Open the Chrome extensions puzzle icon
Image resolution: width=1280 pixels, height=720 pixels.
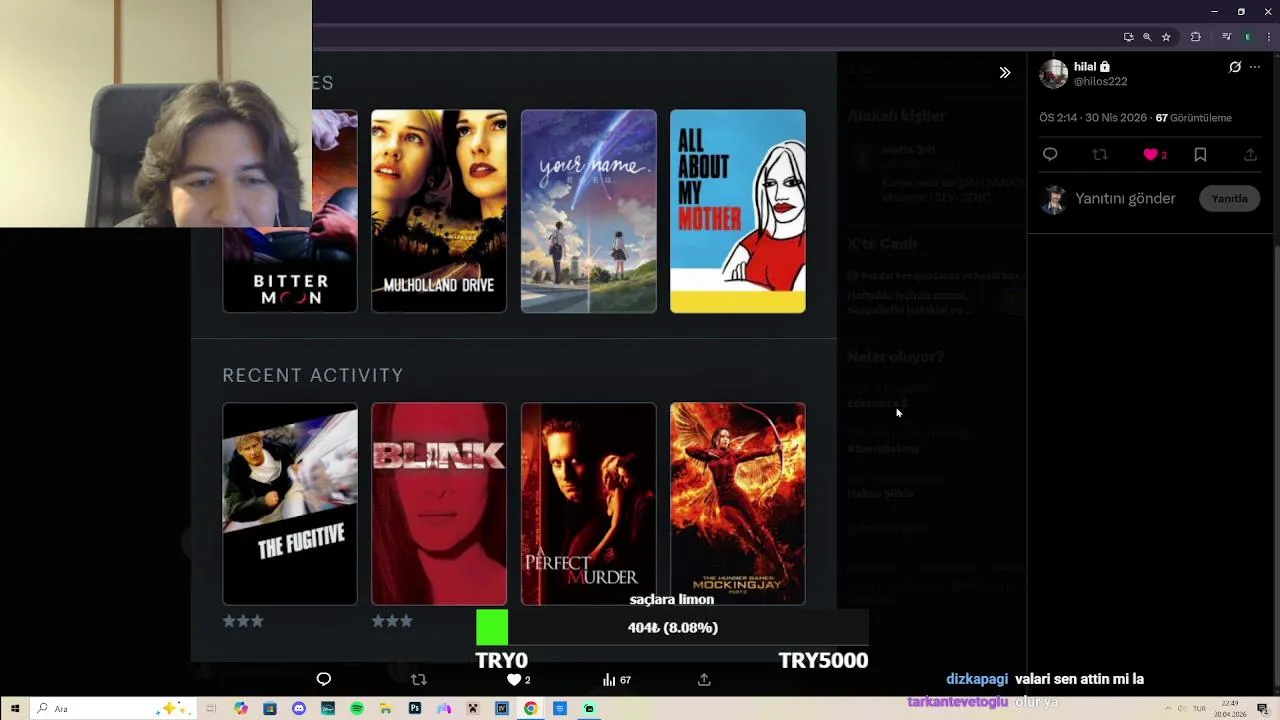[1195, 37]
